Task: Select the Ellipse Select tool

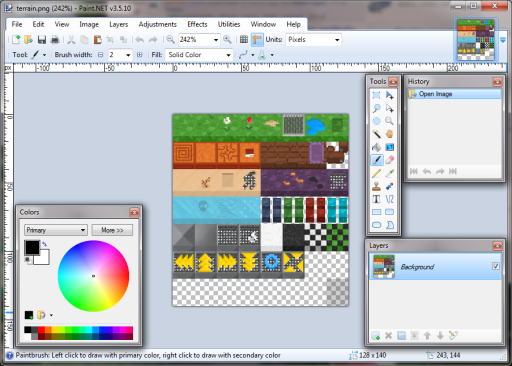Action: click(x=376, y=121)
